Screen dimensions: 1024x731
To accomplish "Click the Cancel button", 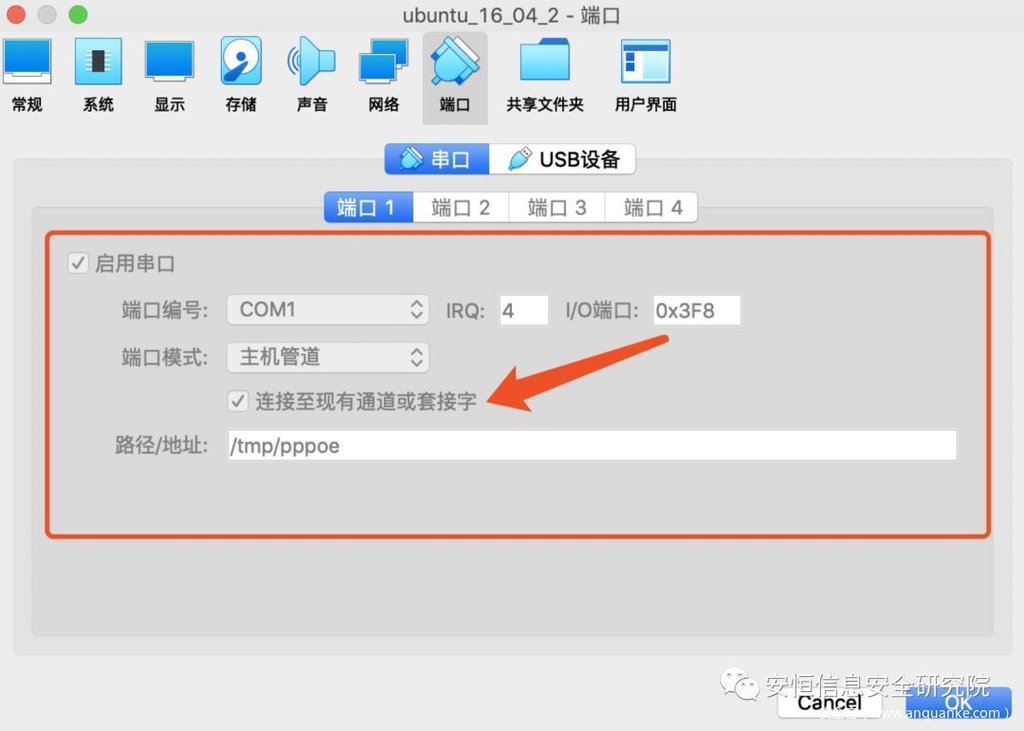I will [x=829, y=703].
